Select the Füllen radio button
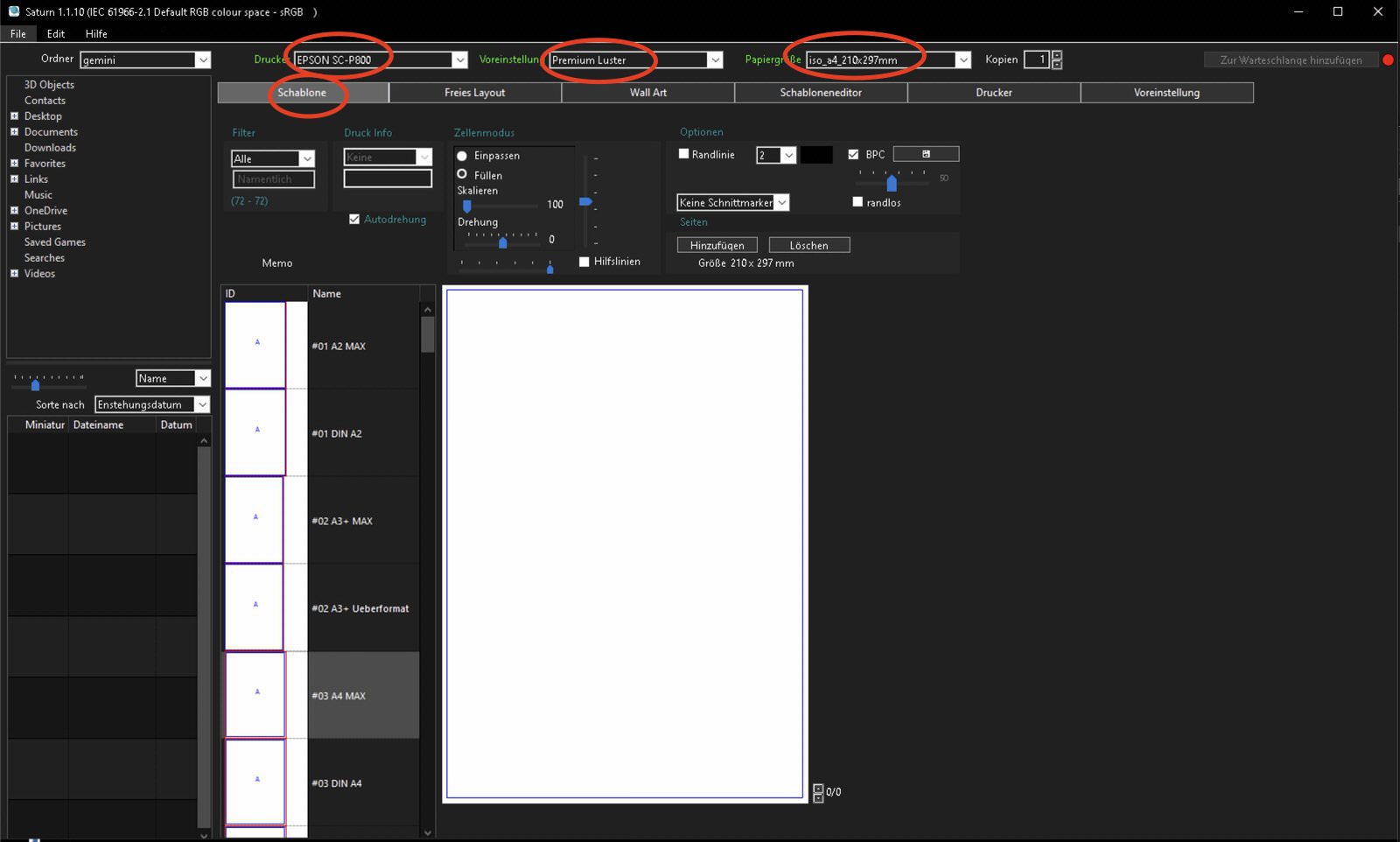1400x842 pixels. click(462, 174)
